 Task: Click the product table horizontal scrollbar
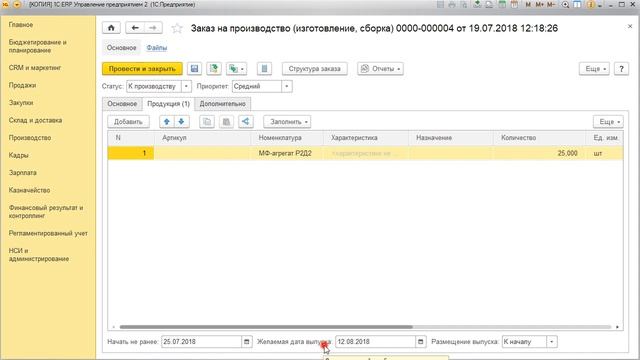click(266, 327)
